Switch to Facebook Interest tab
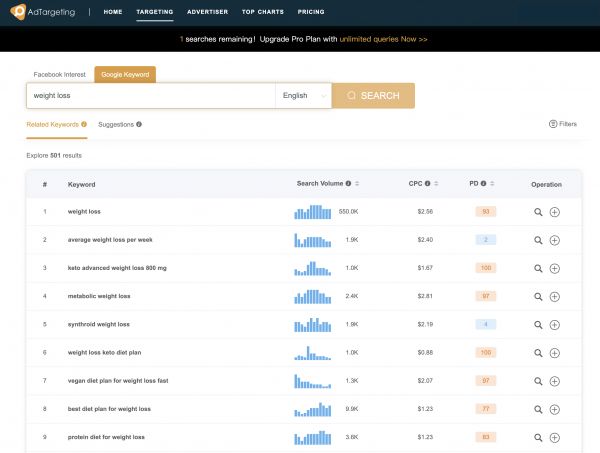 (x=60, y=75)
